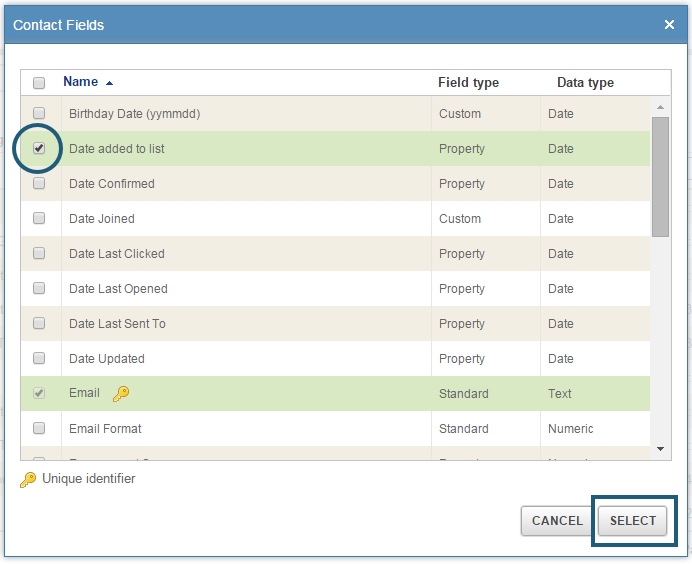
Task: Uncheck the Date added to list checkbox
Action: tap(39, 149)
